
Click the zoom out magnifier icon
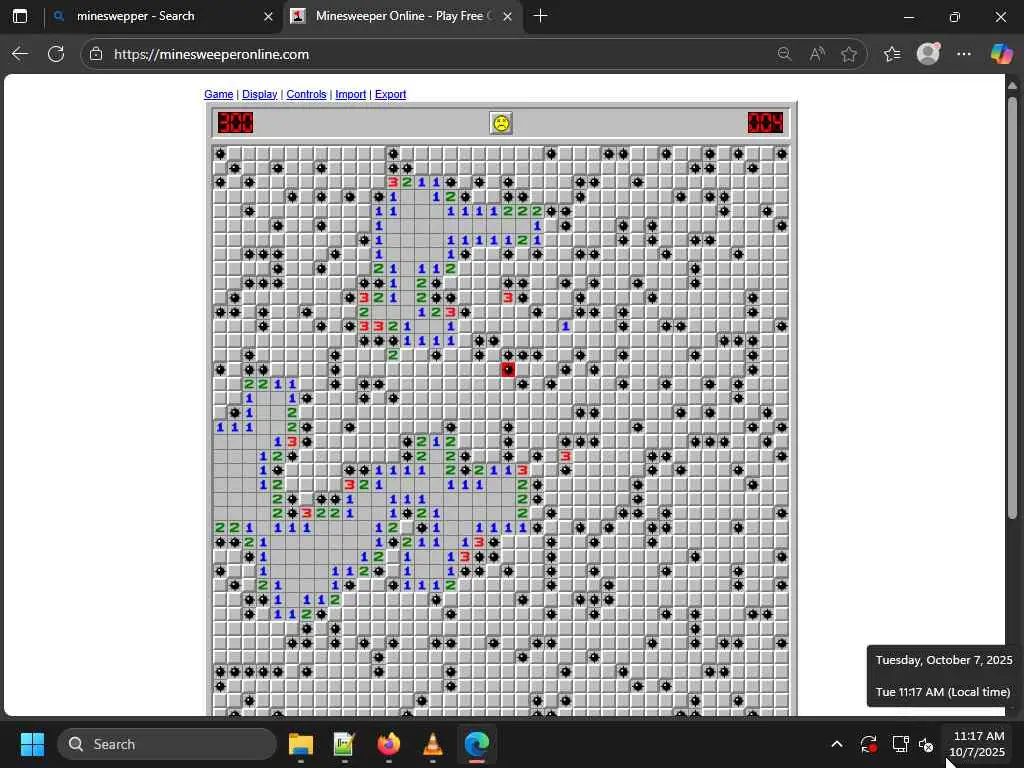[784, 54]
